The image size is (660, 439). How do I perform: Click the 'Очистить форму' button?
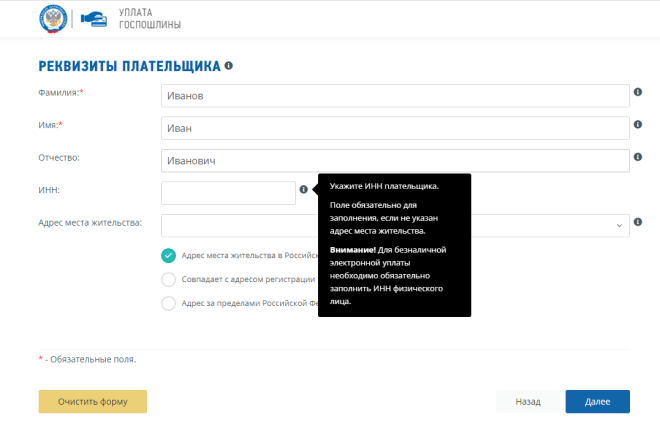pyautogui.click(x=93, y=402)
